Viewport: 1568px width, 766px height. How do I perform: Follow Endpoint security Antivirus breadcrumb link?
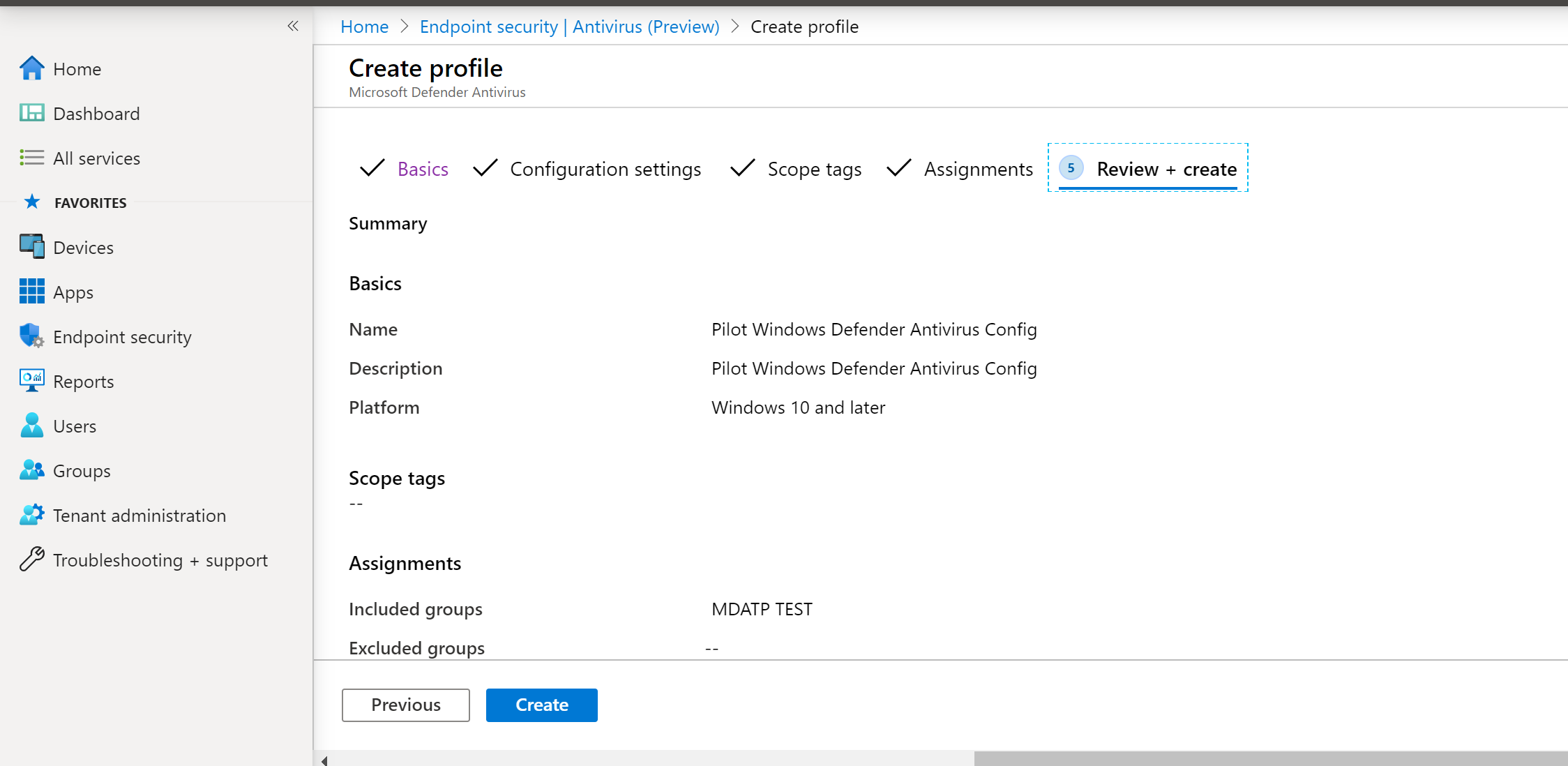click(x=569, y=27)
